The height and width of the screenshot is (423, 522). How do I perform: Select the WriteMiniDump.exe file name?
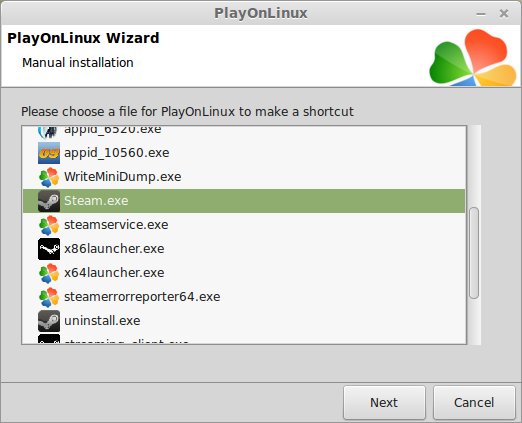pyautogui.click(x=123, y=177)
